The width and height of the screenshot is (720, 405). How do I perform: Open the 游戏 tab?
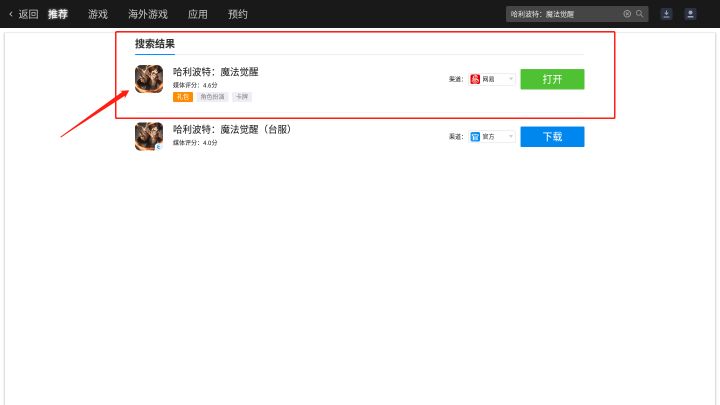click(x=98, y=14)
